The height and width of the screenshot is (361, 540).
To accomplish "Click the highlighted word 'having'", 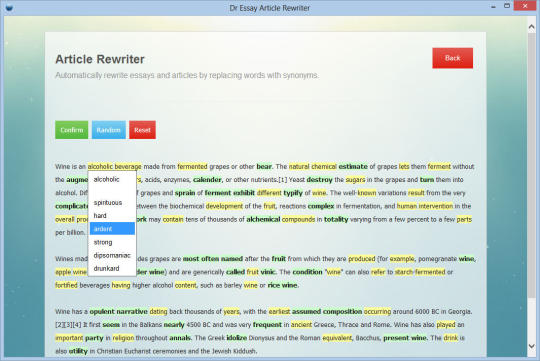I will [x=121, y=285].
